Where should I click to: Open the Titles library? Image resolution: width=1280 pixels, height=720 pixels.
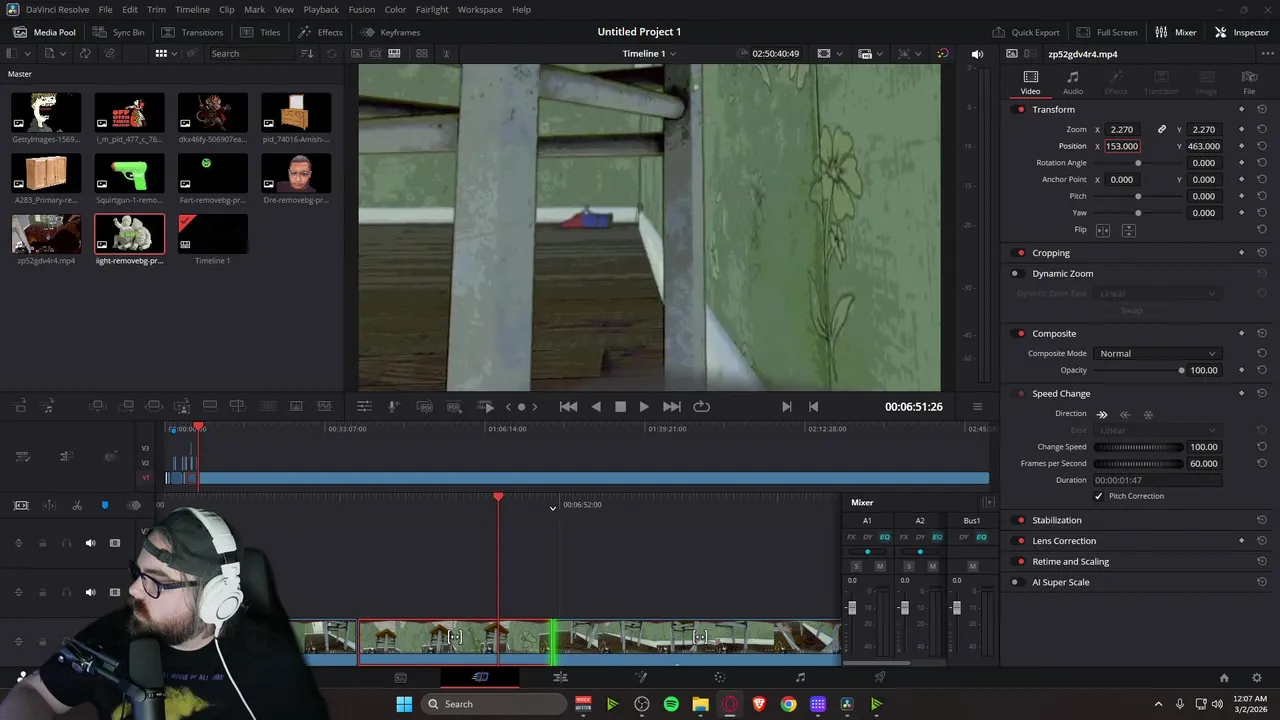260,32
